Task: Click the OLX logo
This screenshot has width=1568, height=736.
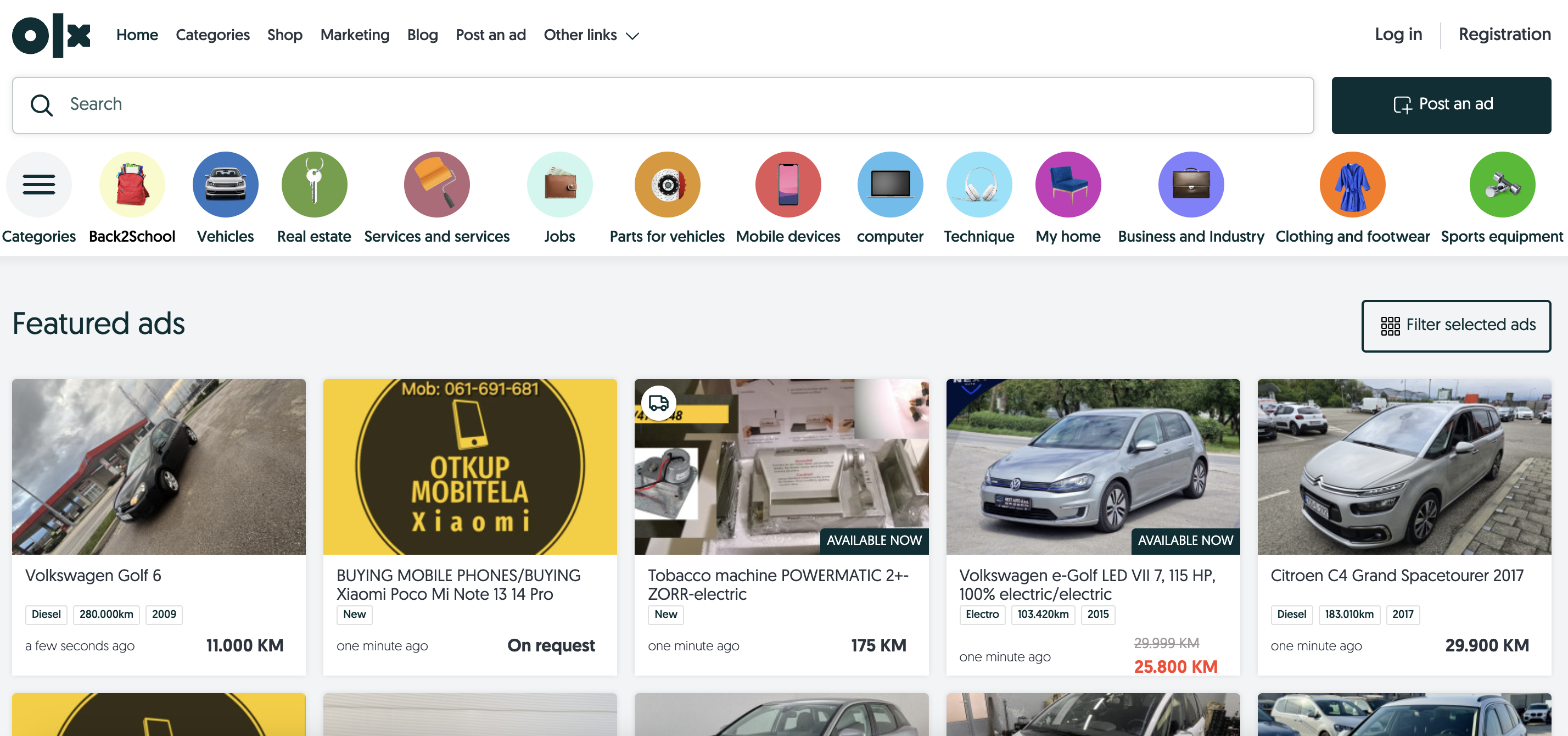Action: [x=51, y=35]
